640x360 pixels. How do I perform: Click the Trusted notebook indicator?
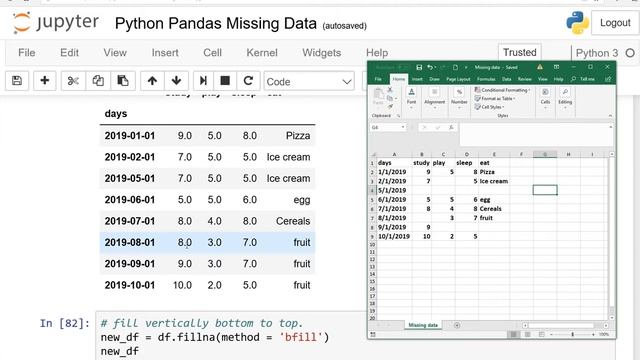pos(520,52)
